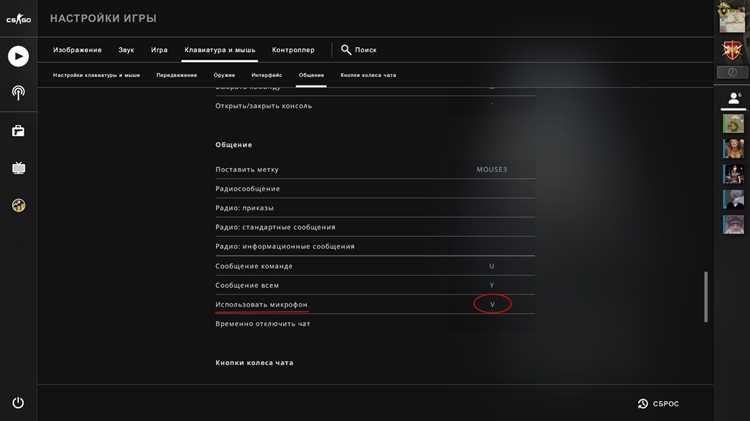This screenshot has height=421, width=750.
Task: Select the Радиосообщение binding row
Action: [x=375, y=188]
